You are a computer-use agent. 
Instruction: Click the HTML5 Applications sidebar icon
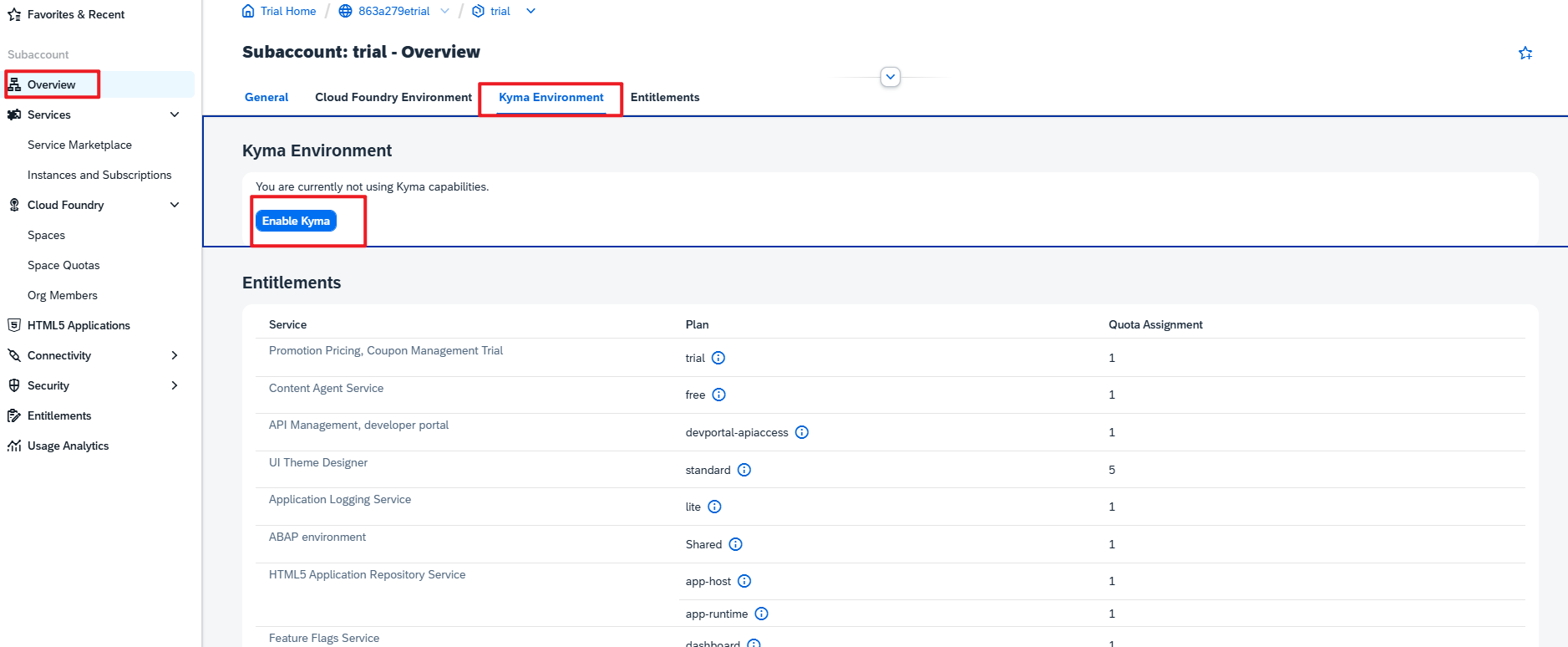click(14, 325)
